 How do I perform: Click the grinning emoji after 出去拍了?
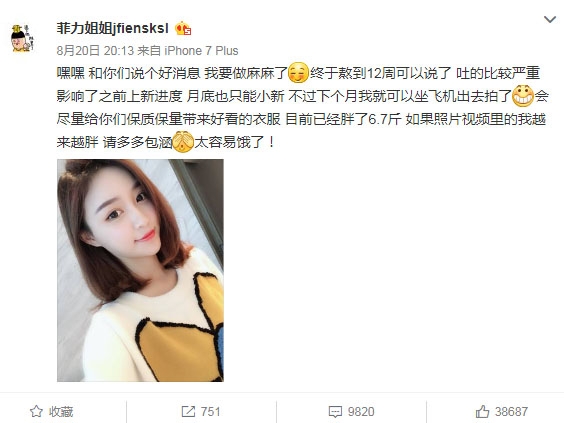click(x=523, y=96)
